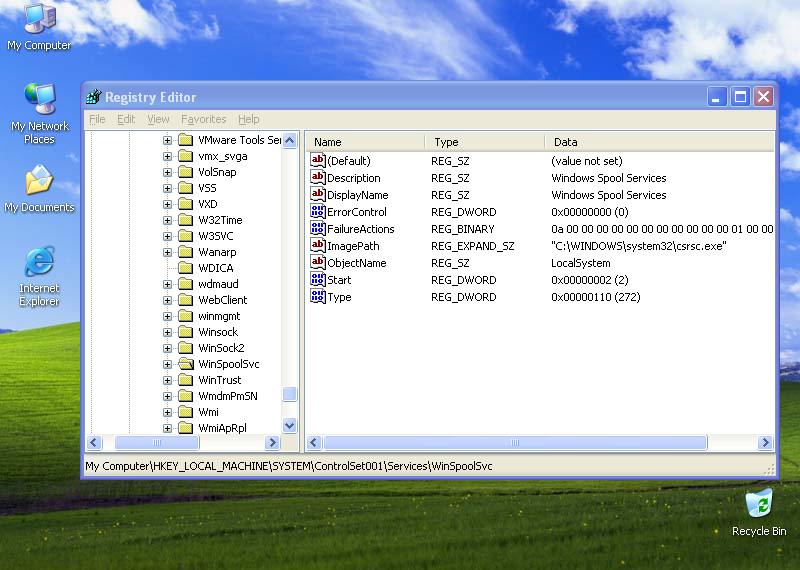Viewport: 800px width, 570px height.
Task: Open the Edit menu
Action: tap(126, 119)
